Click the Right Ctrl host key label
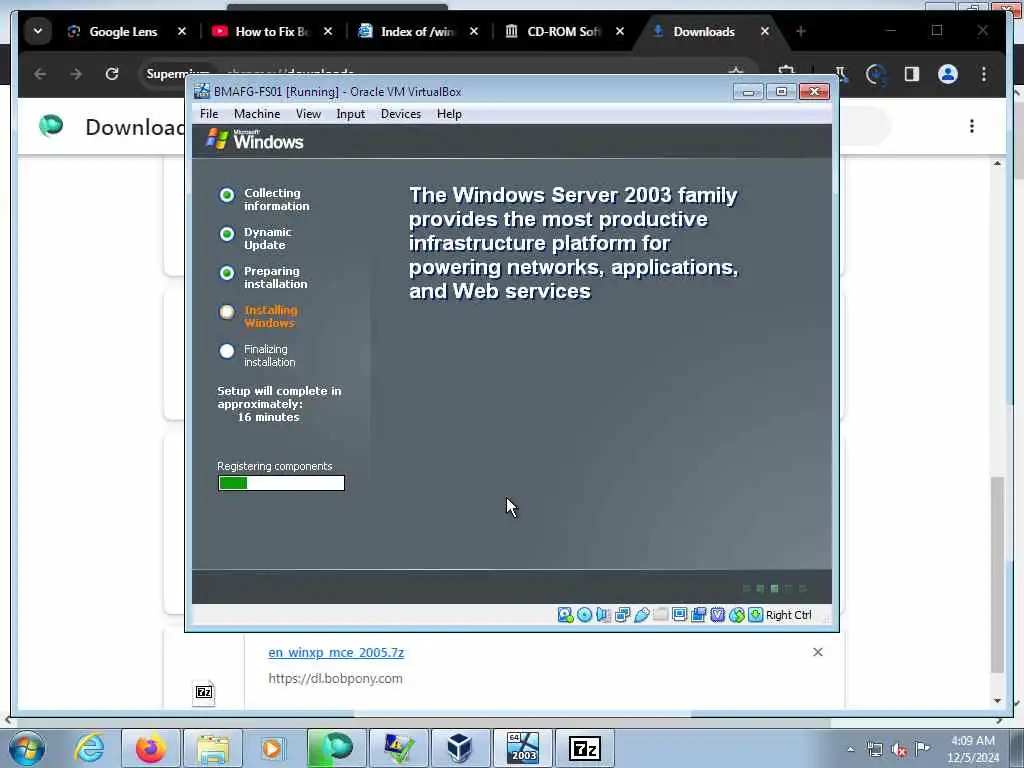This screenshot has width=1024, height=768. point(788,615)
